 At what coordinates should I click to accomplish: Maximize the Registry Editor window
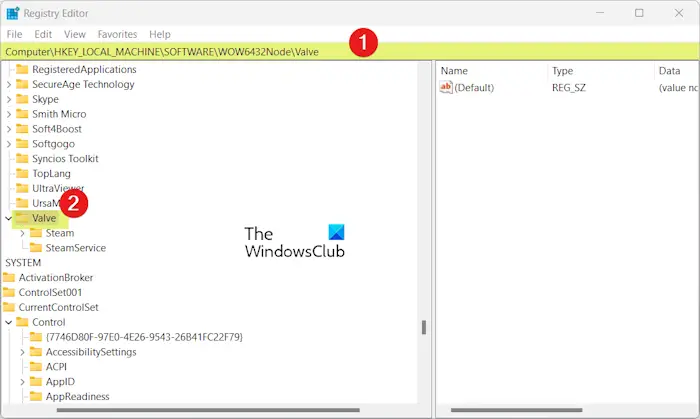pos(639,13)
